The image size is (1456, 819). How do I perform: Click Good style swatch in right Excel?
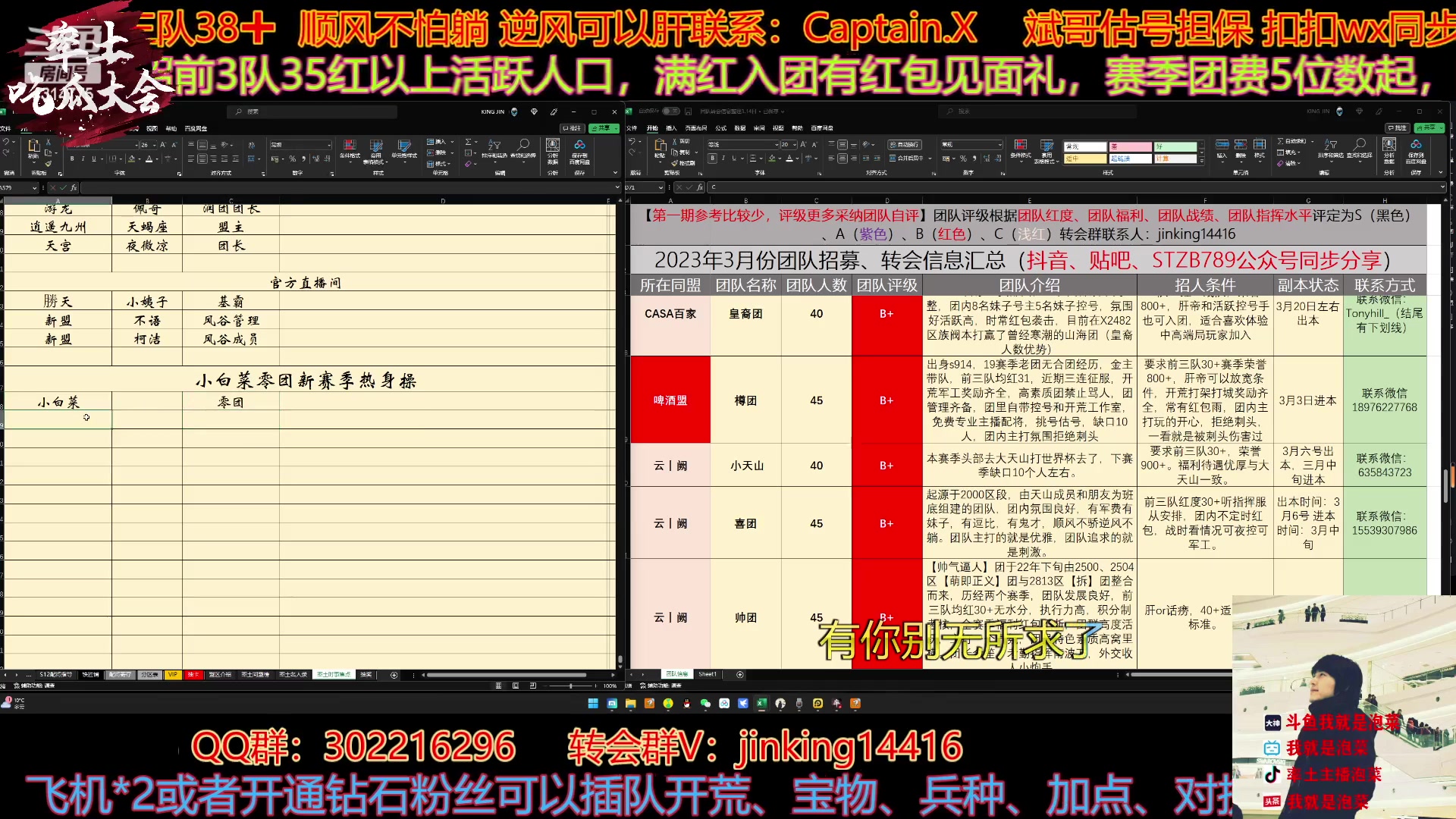pyautogui.click(x=1175, y=146)
